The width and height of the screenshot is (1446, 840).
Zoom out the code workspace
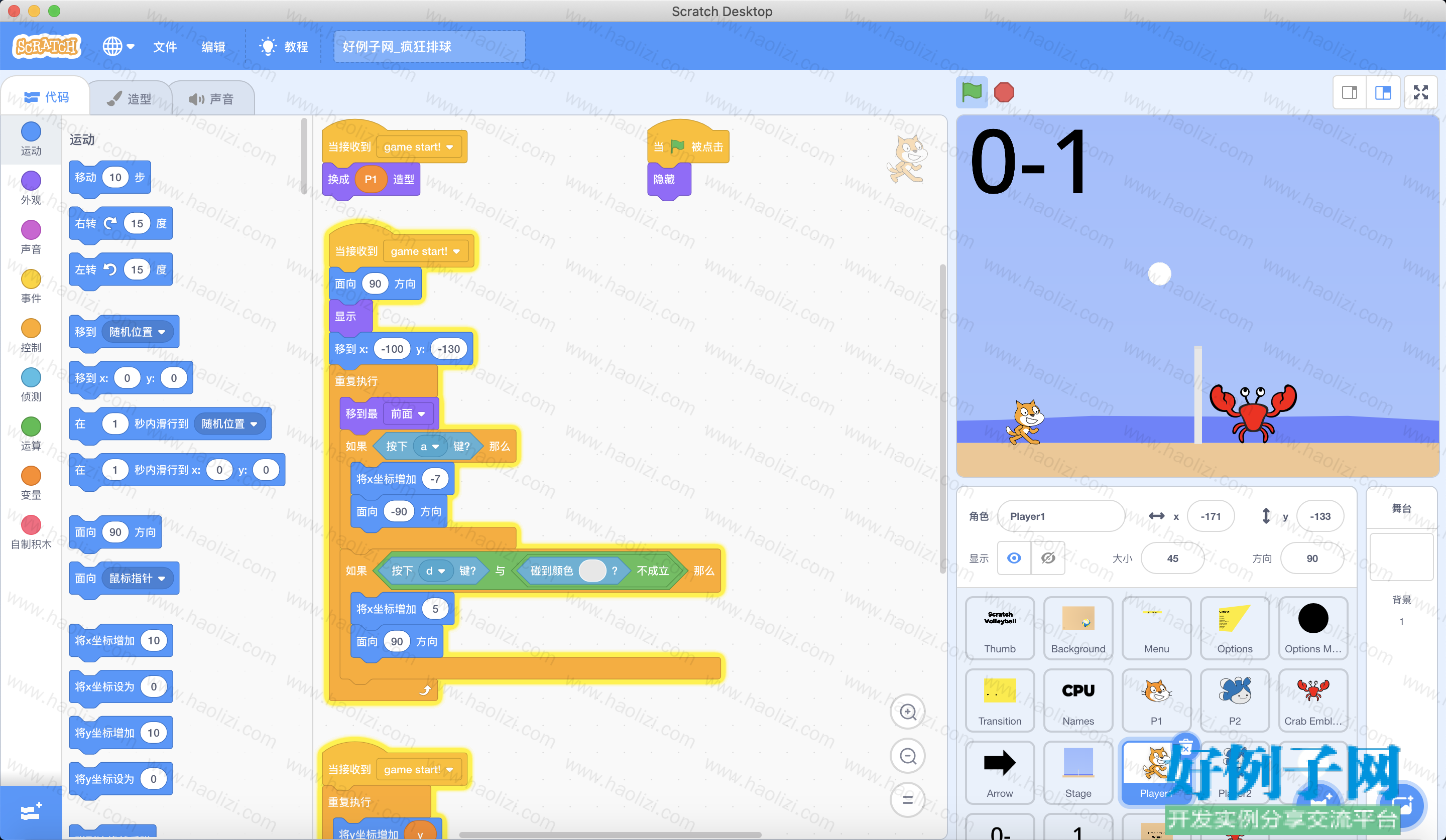pos(908,756)
